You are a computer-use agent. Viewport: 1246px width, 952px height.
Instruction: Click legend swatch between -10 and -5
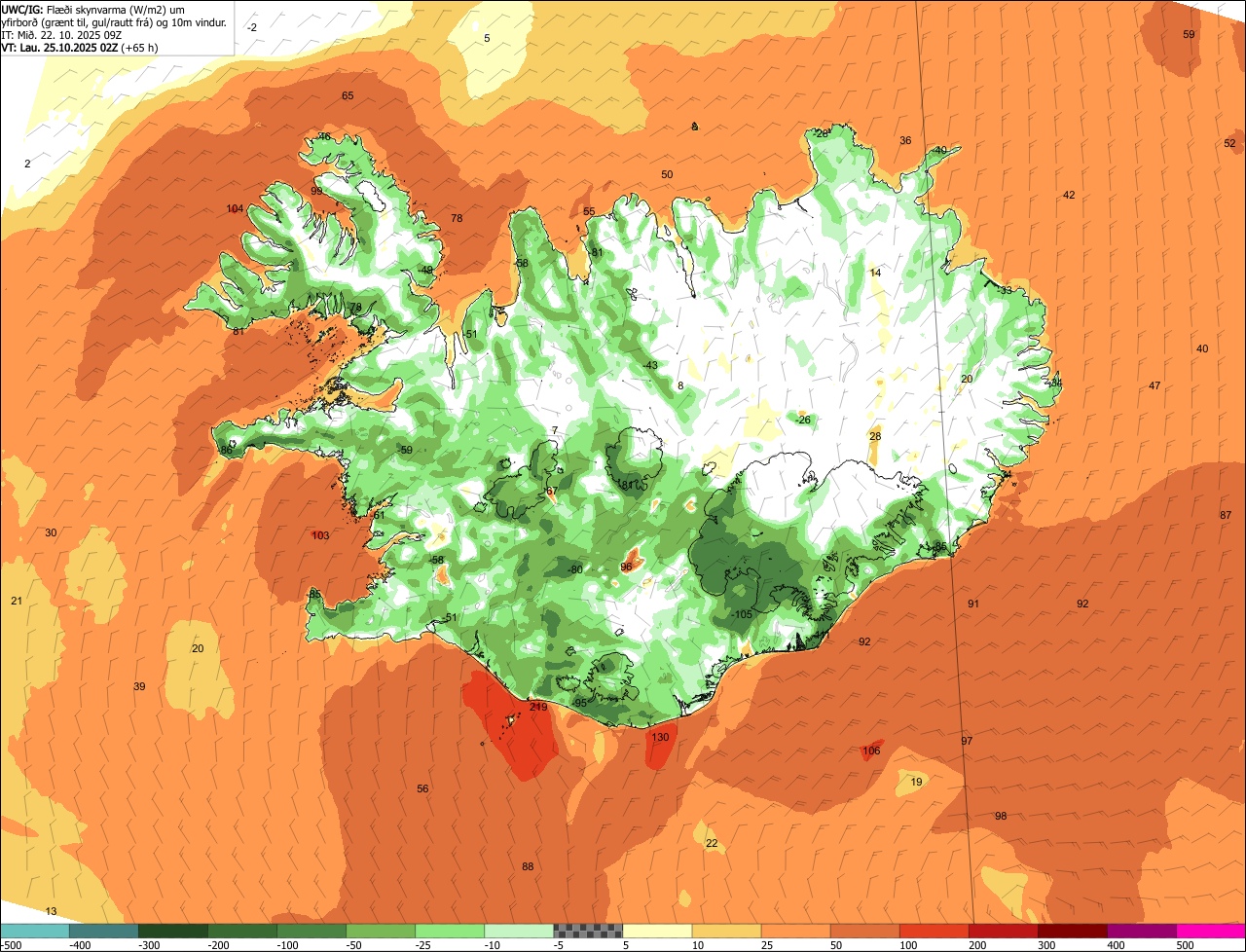pyautogui.click(x=518, y=931)
